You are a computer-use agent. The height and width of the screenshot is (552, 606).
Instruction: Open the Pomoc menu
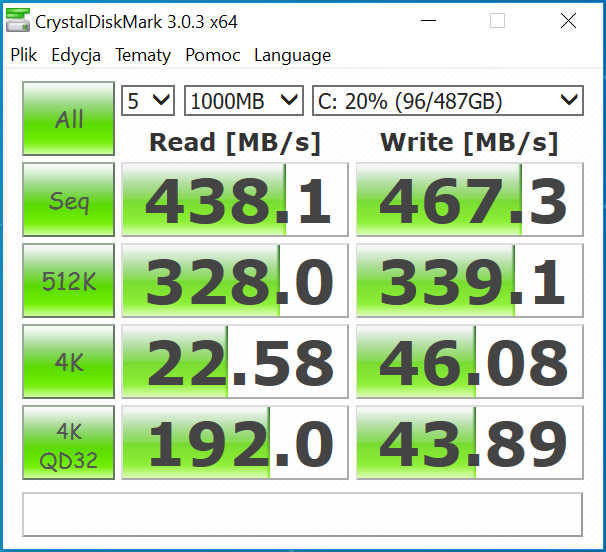pyautogui.click(x=213, y=55)
